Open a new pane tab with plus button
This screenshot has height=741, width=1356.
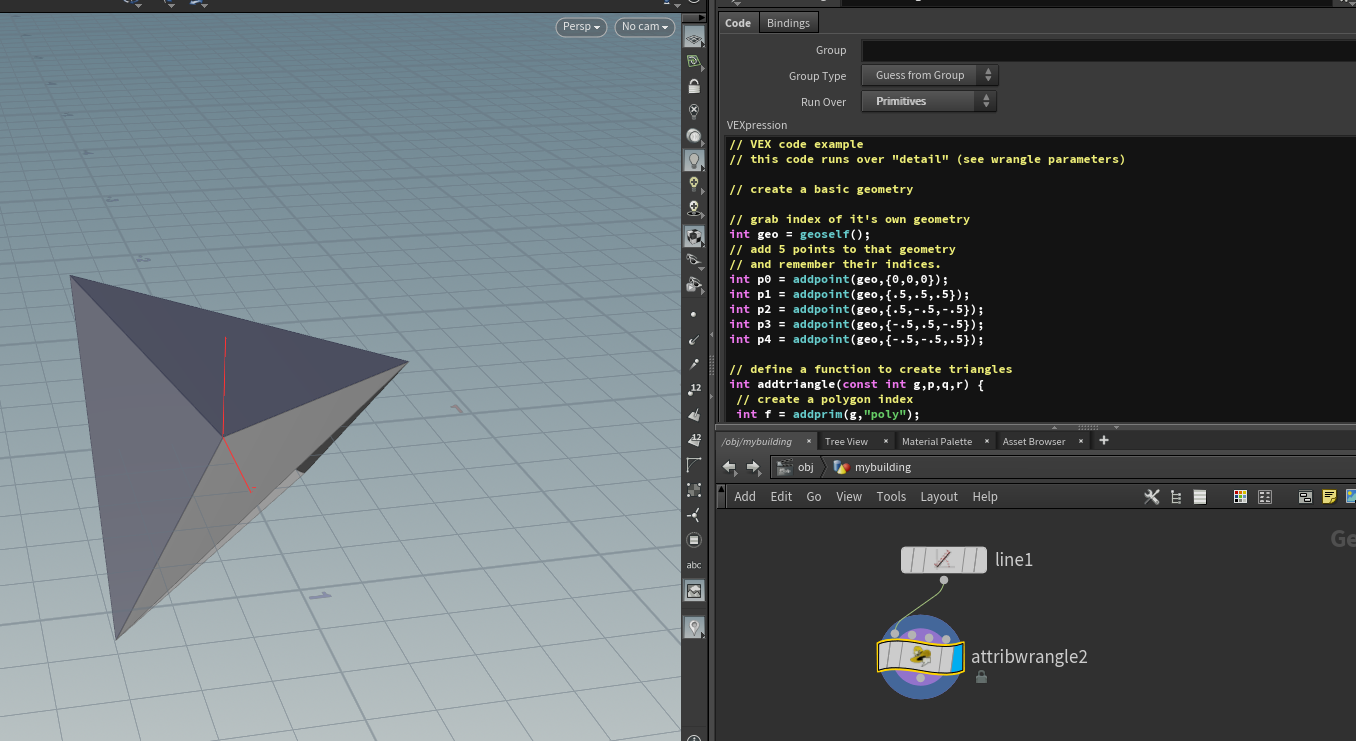pyautogui.click(x=1103, y=440)
